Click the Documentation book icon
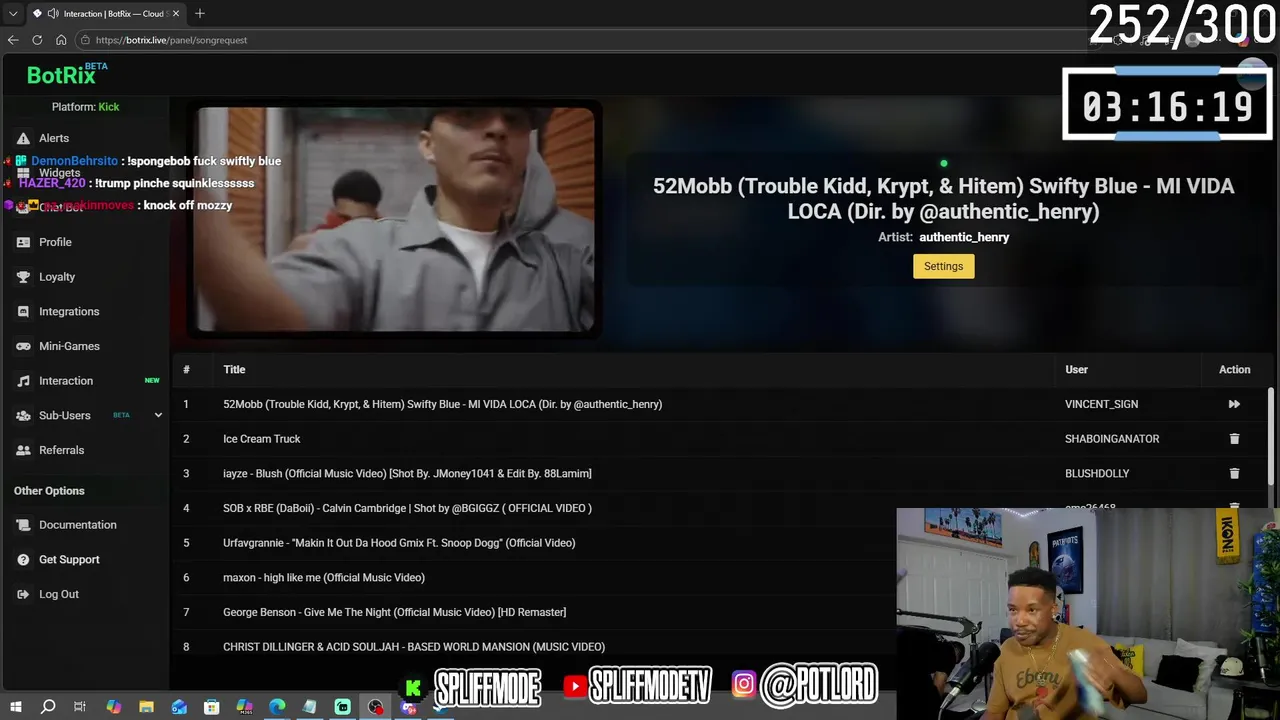The height and width of the screenshot is (720, 1280). (23, 525)
